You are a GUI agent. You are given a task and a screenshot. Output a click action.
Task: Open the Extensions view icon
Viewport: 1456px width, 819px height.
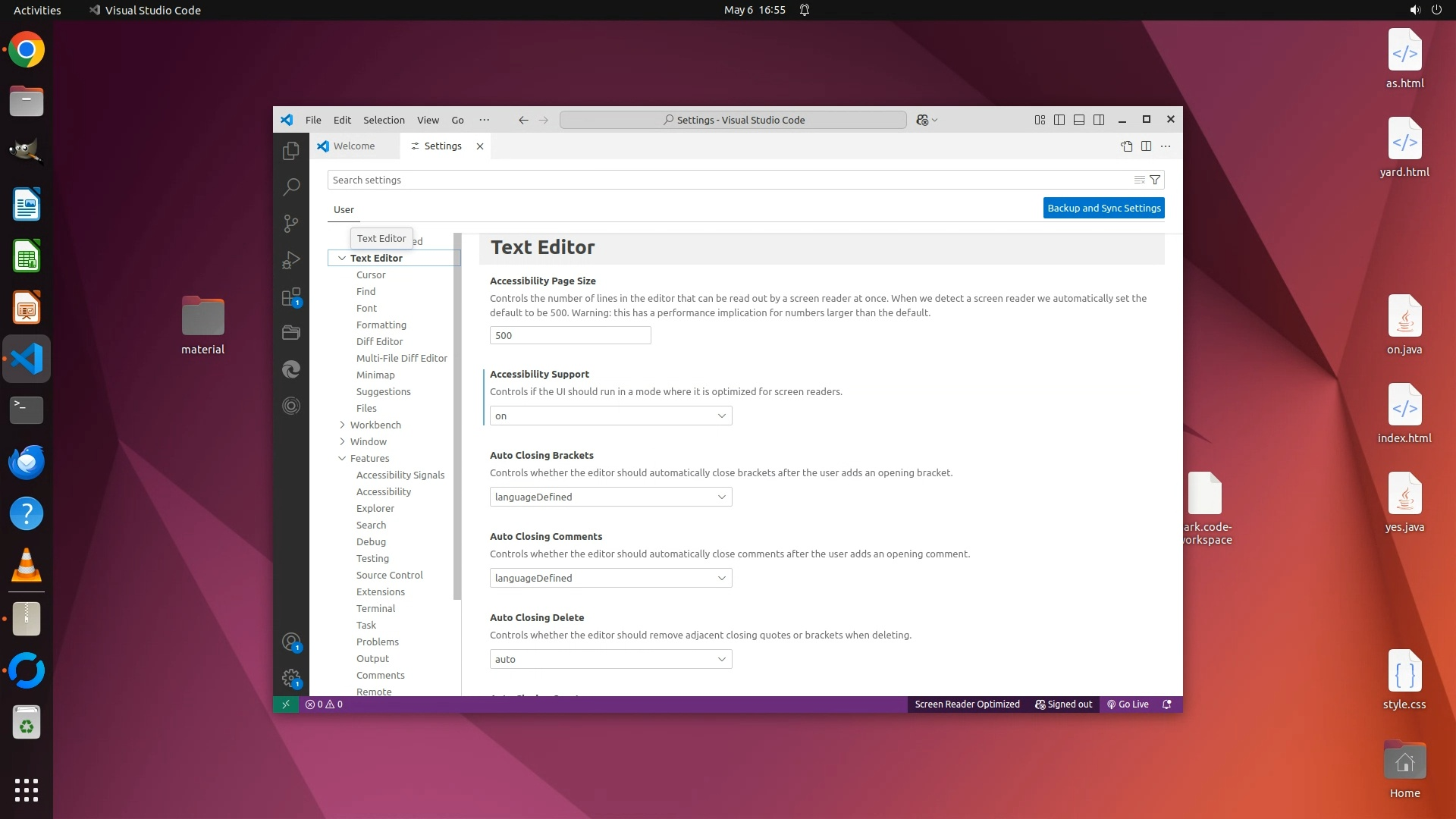pyautogui.click(x=291, y=297)
